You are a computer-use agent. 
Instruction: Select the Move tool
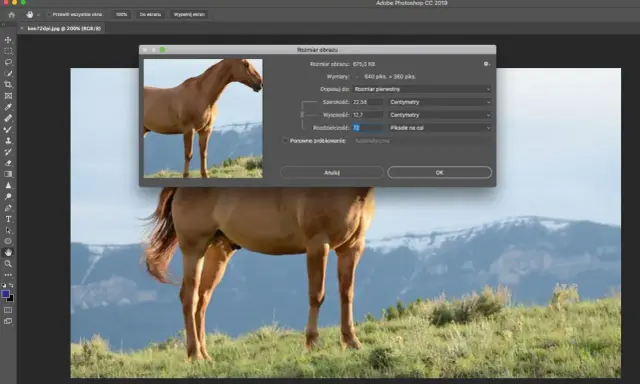[8, 40]
